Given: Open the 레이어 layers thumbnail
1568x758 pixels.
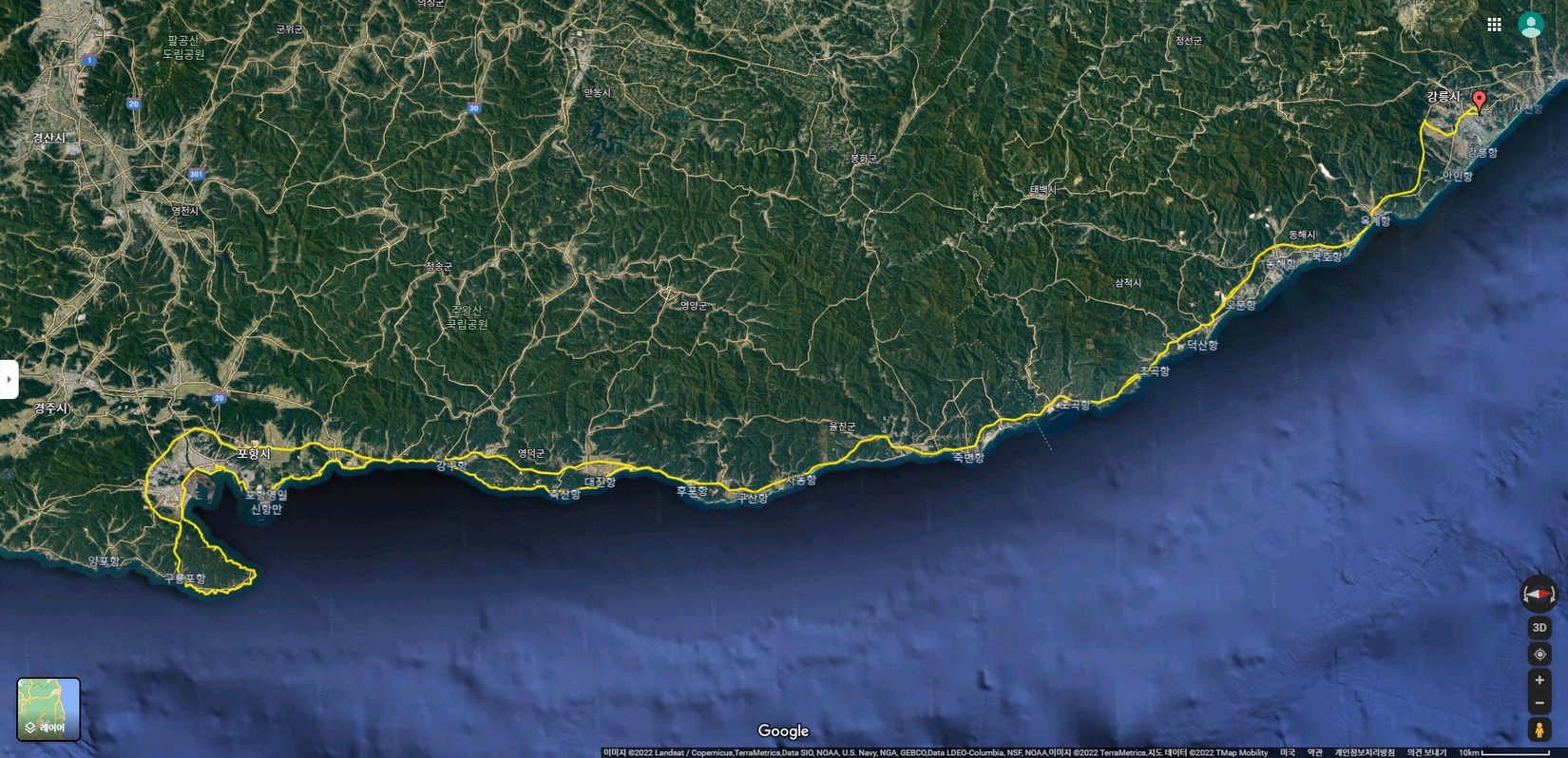Looking at the screenshot, I should coord(48,709).
